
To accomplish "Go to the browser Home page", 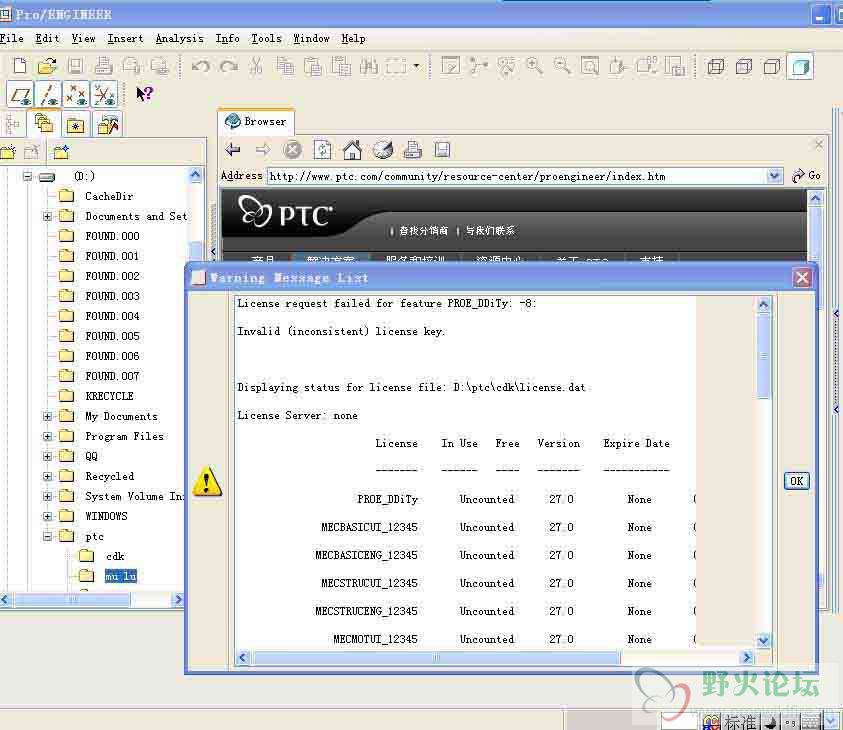I will [352, 150].
